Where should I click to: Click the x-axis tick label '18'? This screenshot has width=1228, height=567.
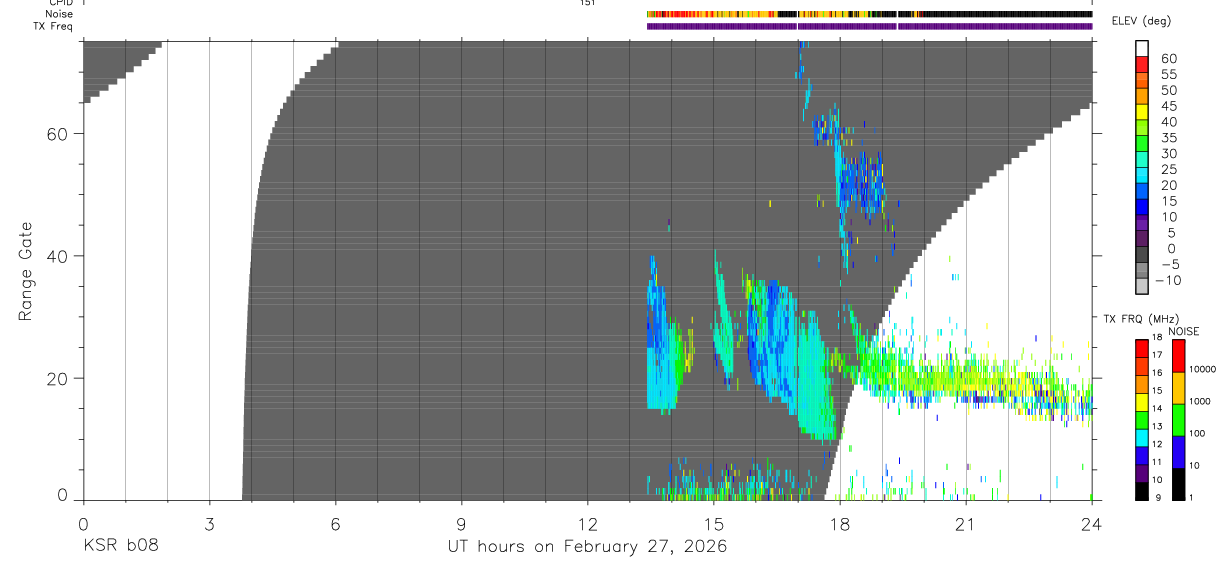coord(839,523)
